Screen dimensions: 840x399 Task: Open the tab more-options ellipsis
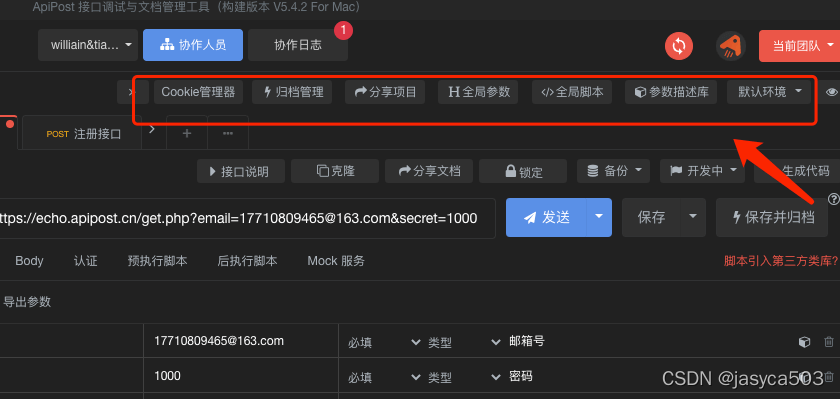tap(228, 133)
